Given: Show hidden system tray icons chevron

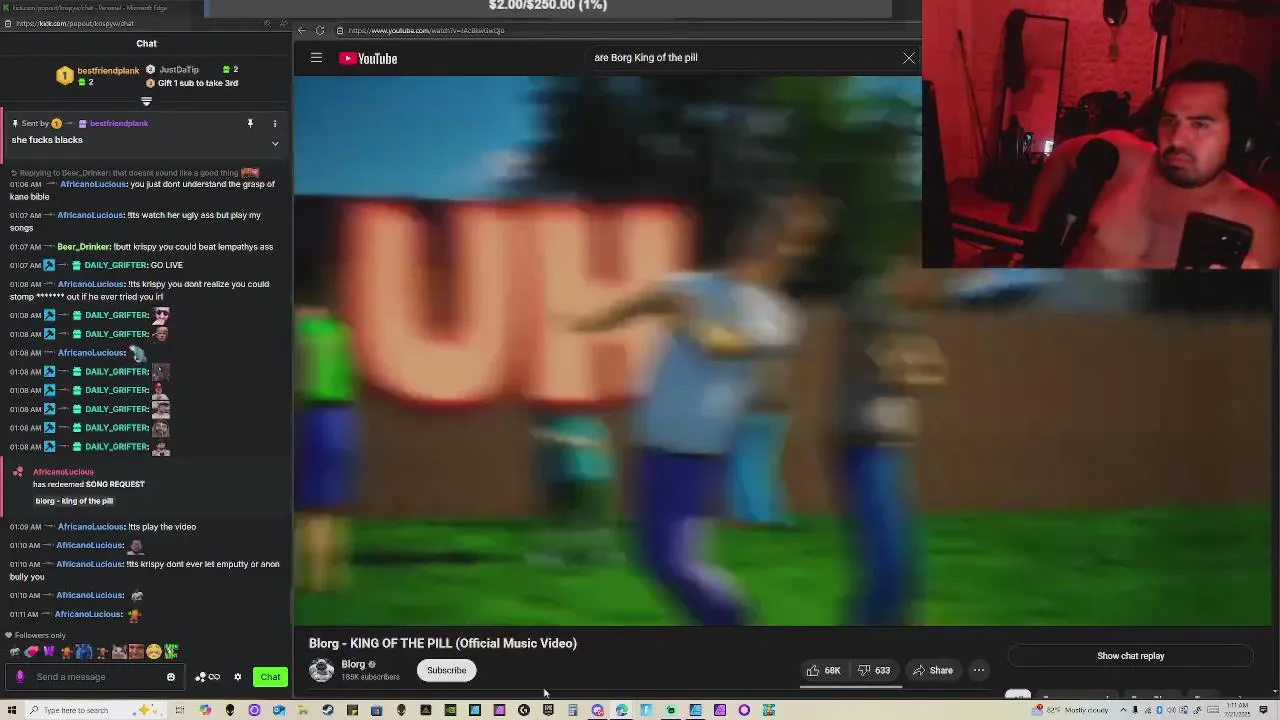Looking at the screenshot, I should click(x=1123, y=710).
